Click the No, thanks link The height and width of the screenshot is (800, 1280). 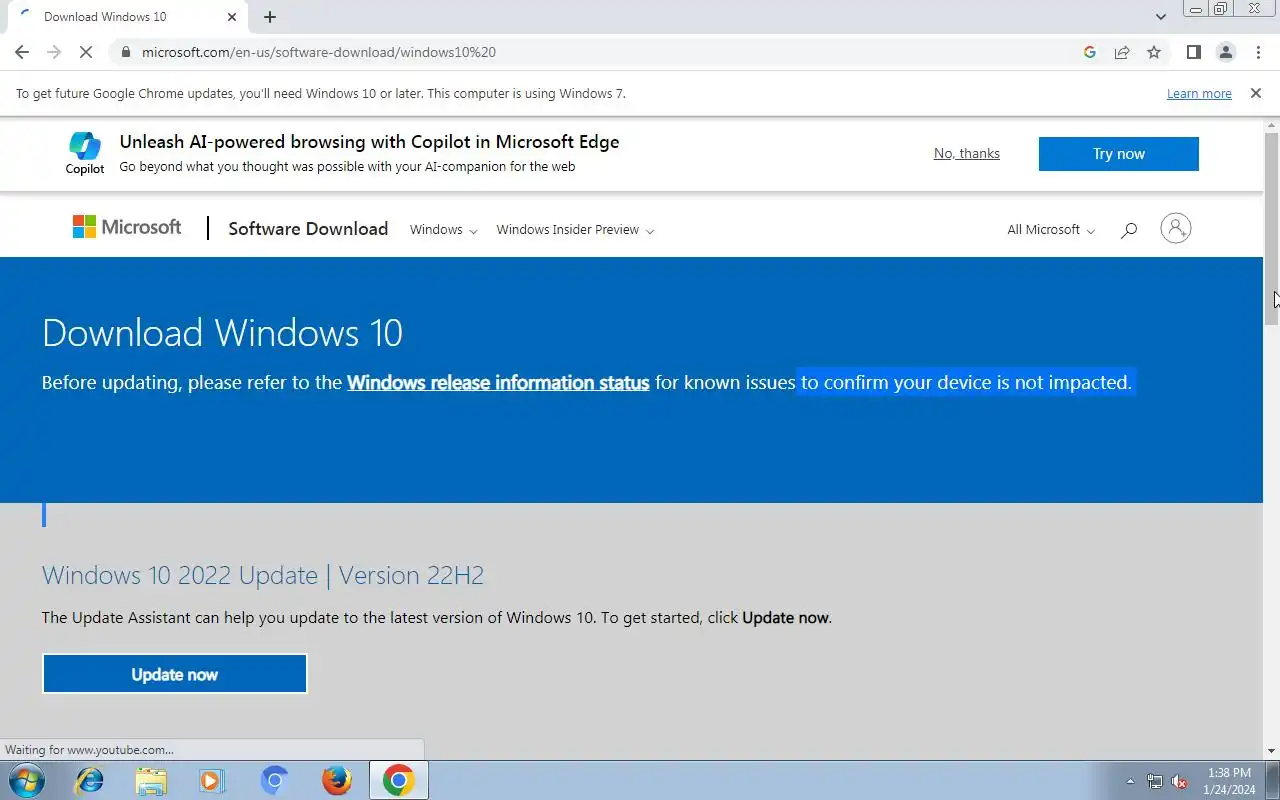(966, 153)
